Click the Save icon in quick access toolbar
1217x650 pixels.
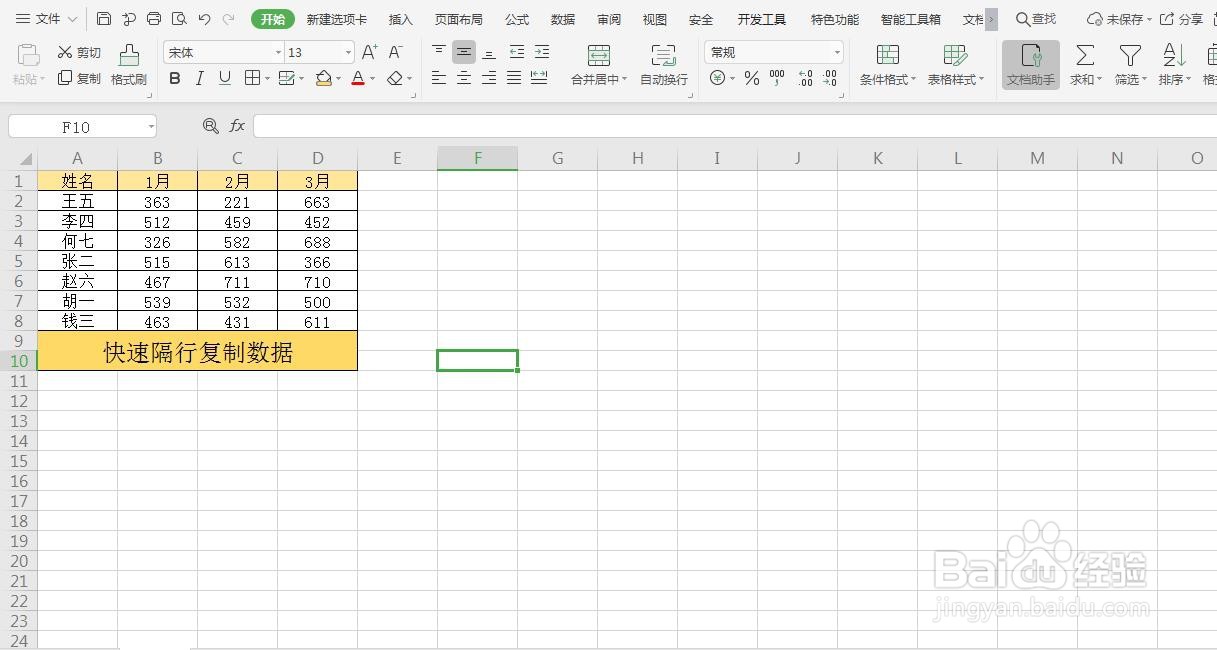point(104,19)
